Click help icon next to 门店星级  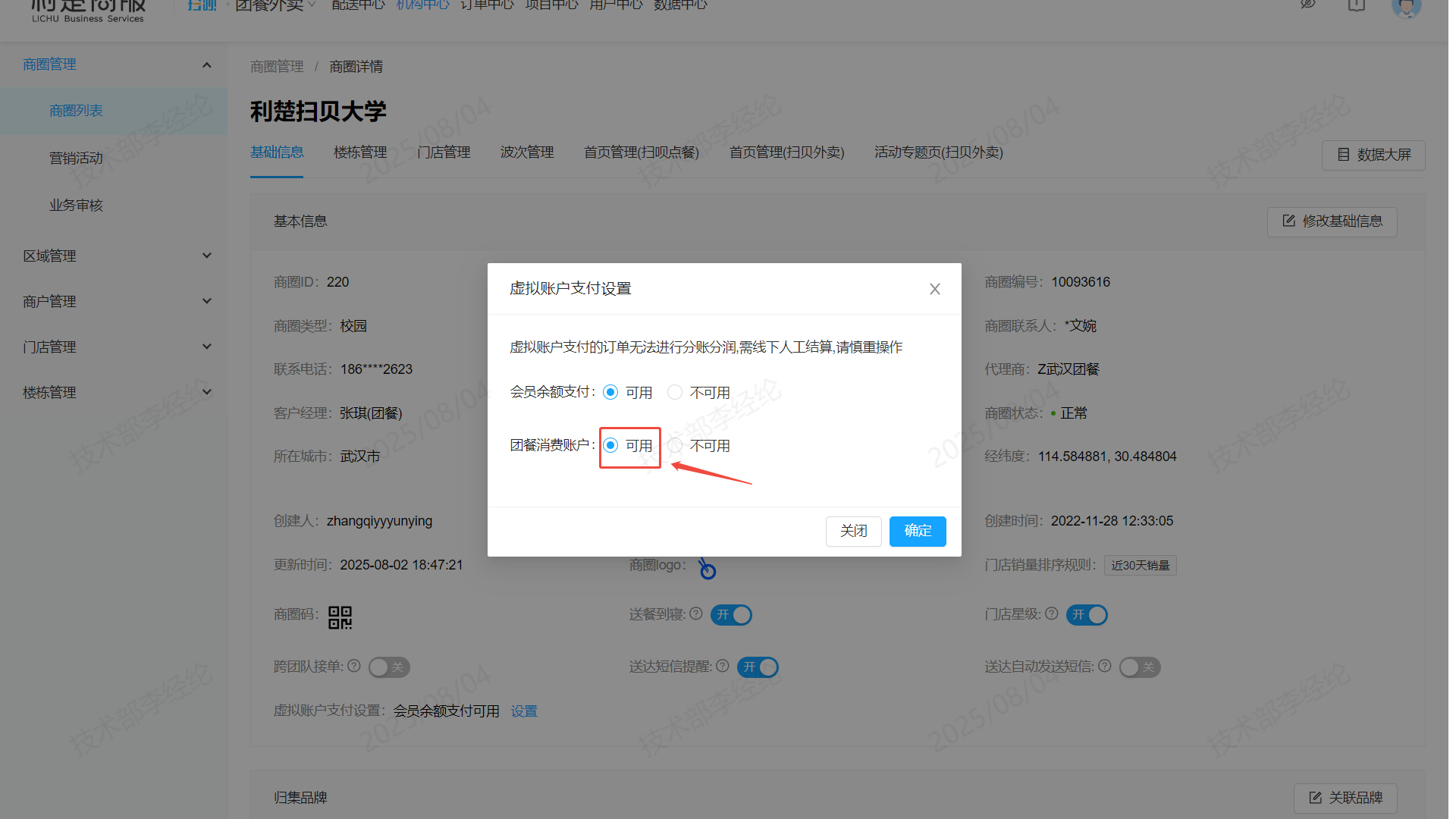pos(1051,613)
